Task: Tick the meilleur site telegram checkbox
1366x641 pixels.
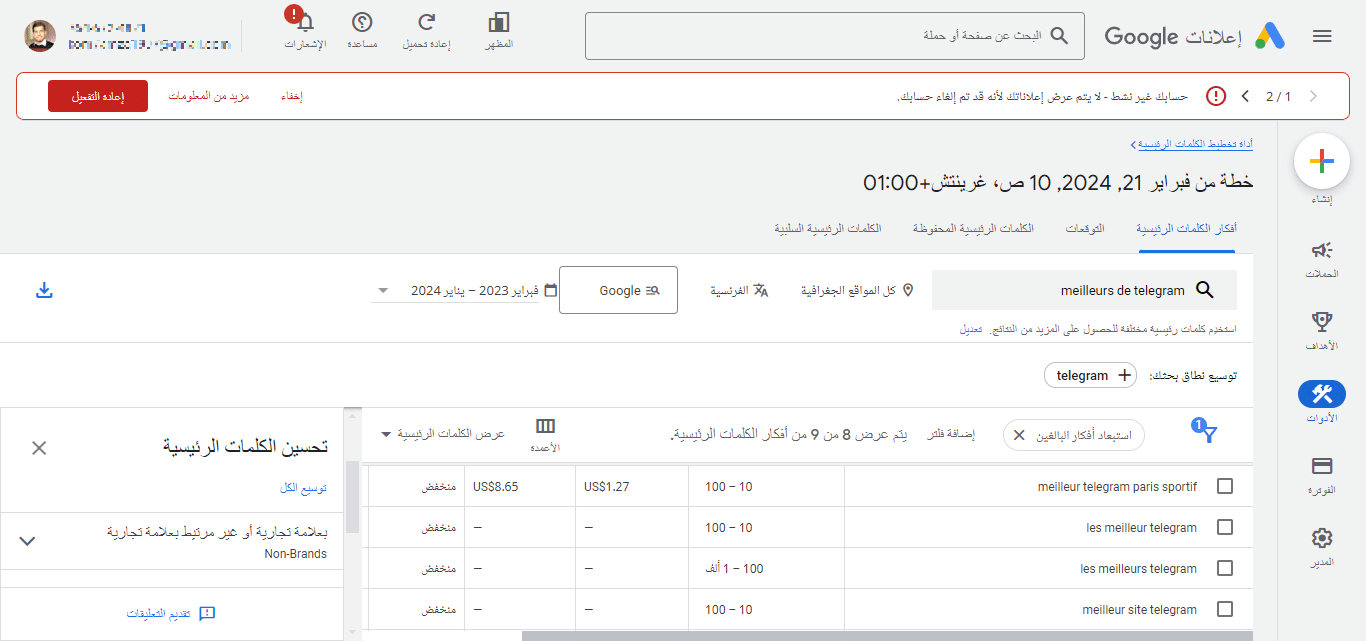Action: pos(1225,609)
